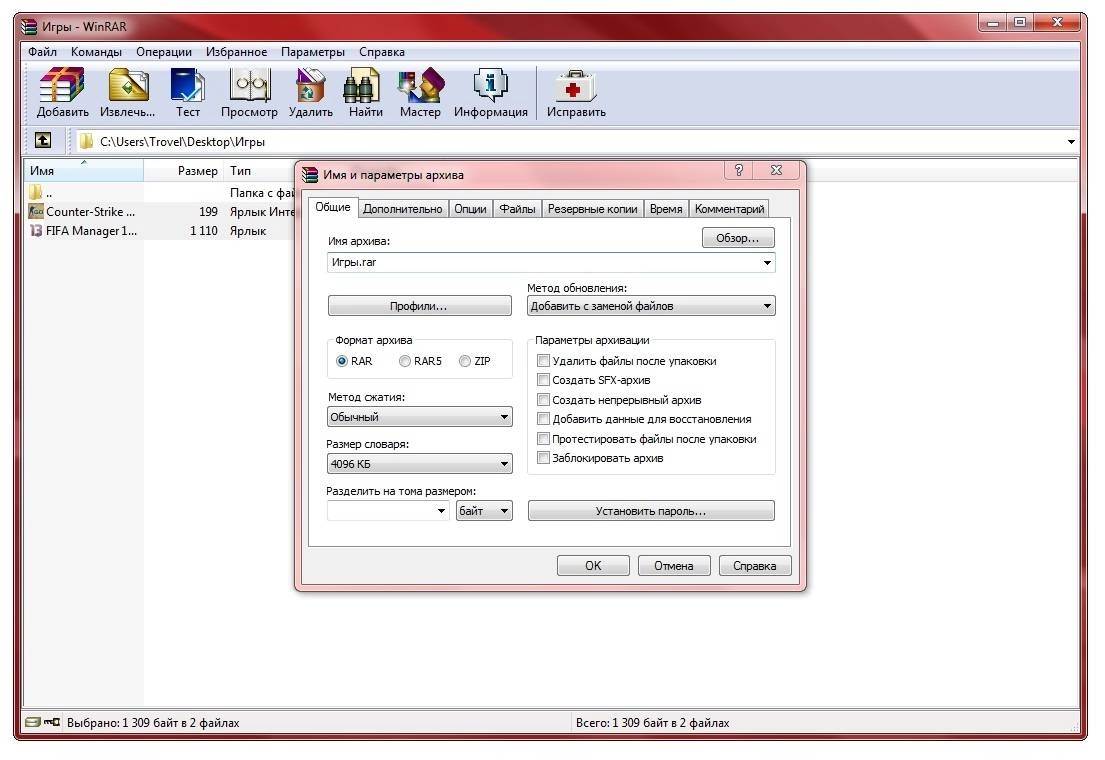Switch to the Файлы tab
This screenshot has width=1105, height=760.
click(x=517, y=209)
